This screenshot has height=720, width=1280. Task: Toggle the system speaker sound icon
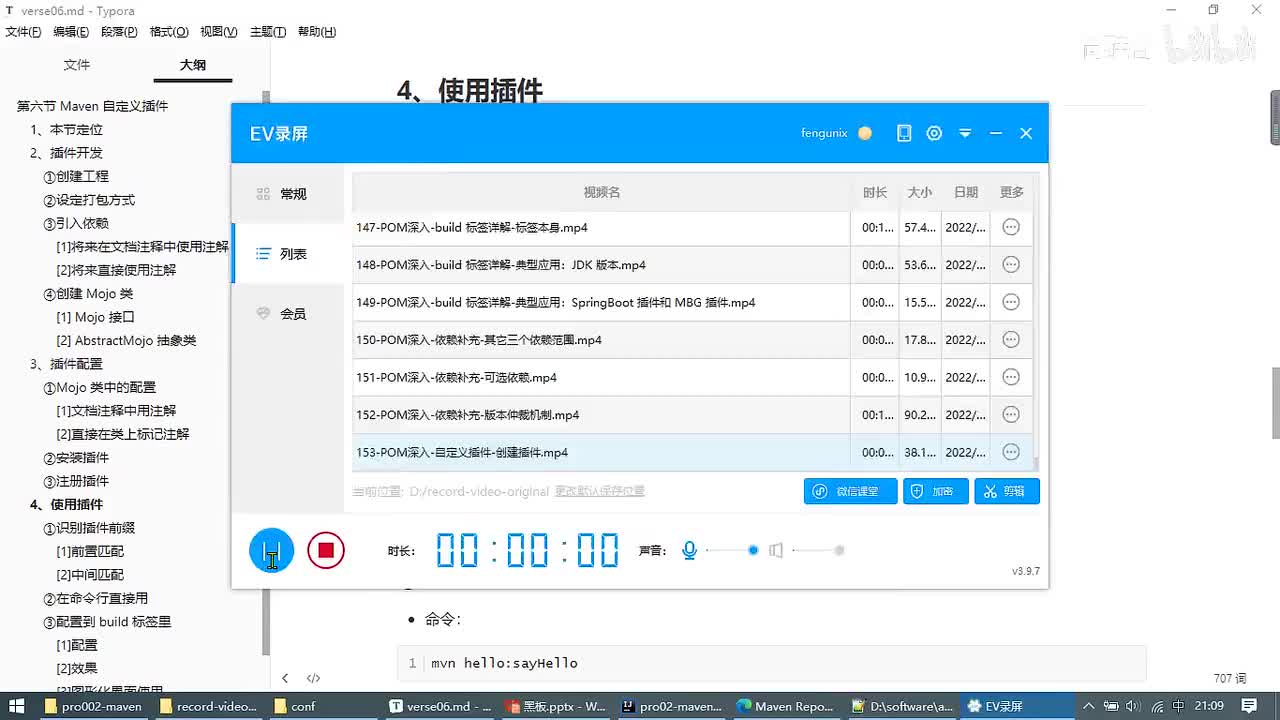(x=776, y=550)
